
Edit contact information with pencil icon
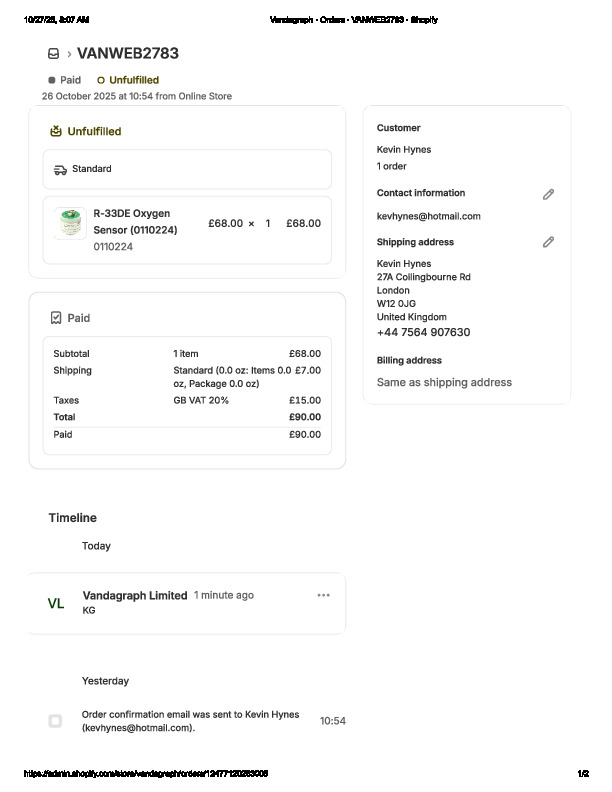pos(548,194)
